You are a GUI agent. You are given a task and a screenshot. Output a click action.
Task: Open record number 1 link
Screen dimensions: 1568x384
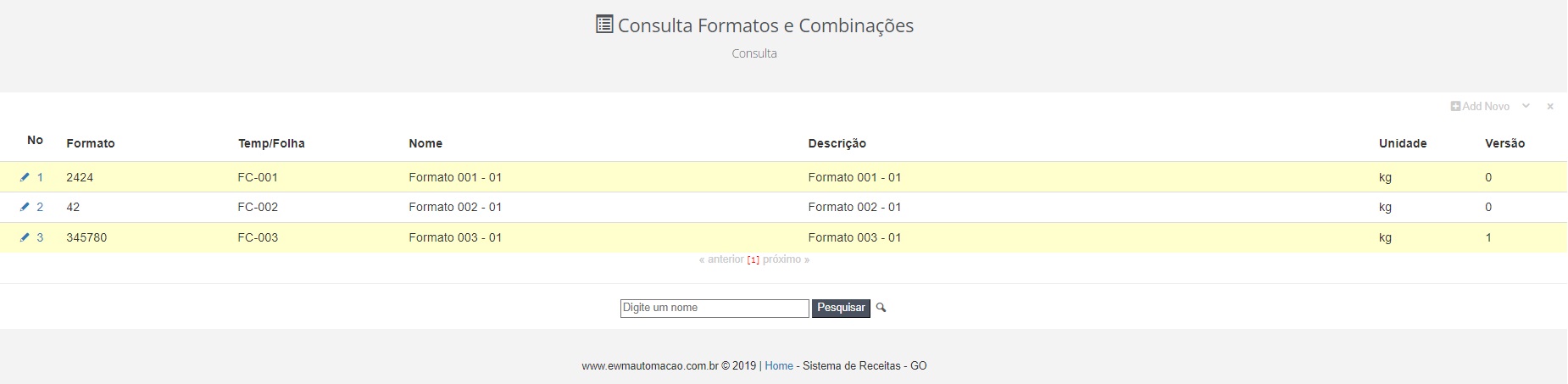40,177
